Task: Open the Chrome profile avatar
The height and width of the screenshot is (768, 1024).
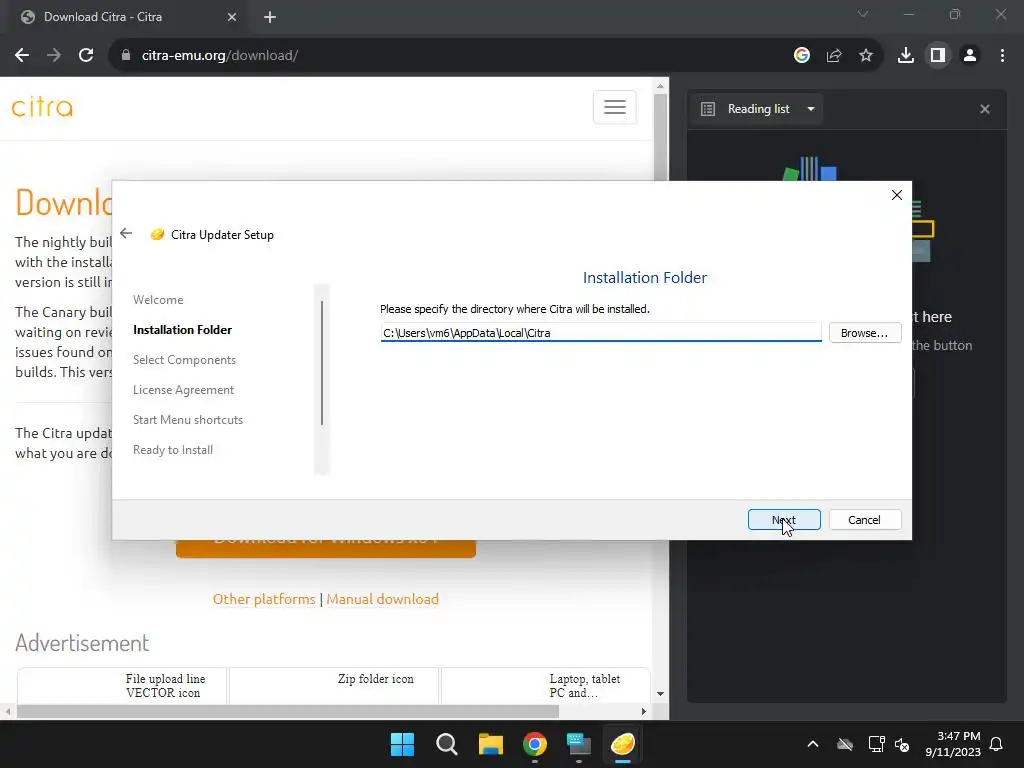Action: coord(970,56)
